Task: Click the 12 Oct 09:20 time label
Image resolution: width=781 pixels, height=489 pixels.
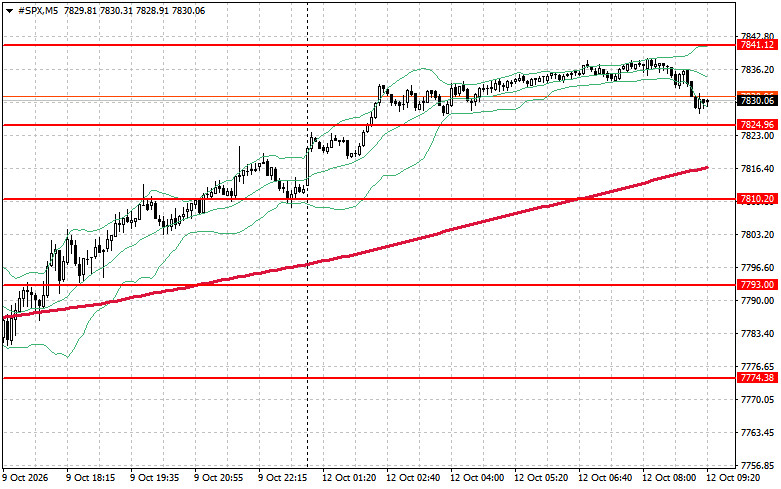Action: coord(733,478)
